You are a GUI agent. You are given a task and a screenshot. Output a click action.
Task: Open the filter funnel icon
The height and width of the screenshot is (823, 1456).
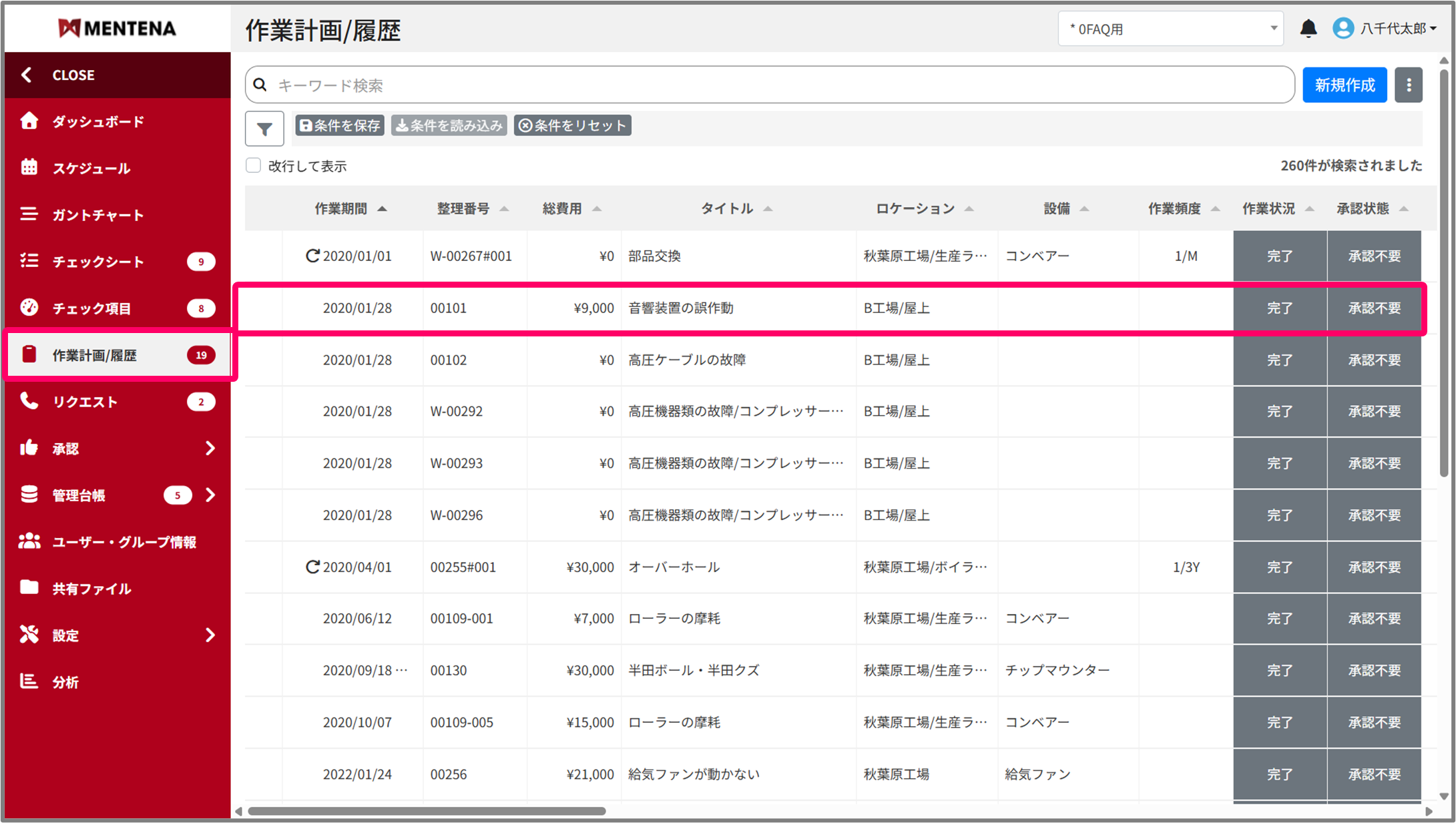pos(264,129)
